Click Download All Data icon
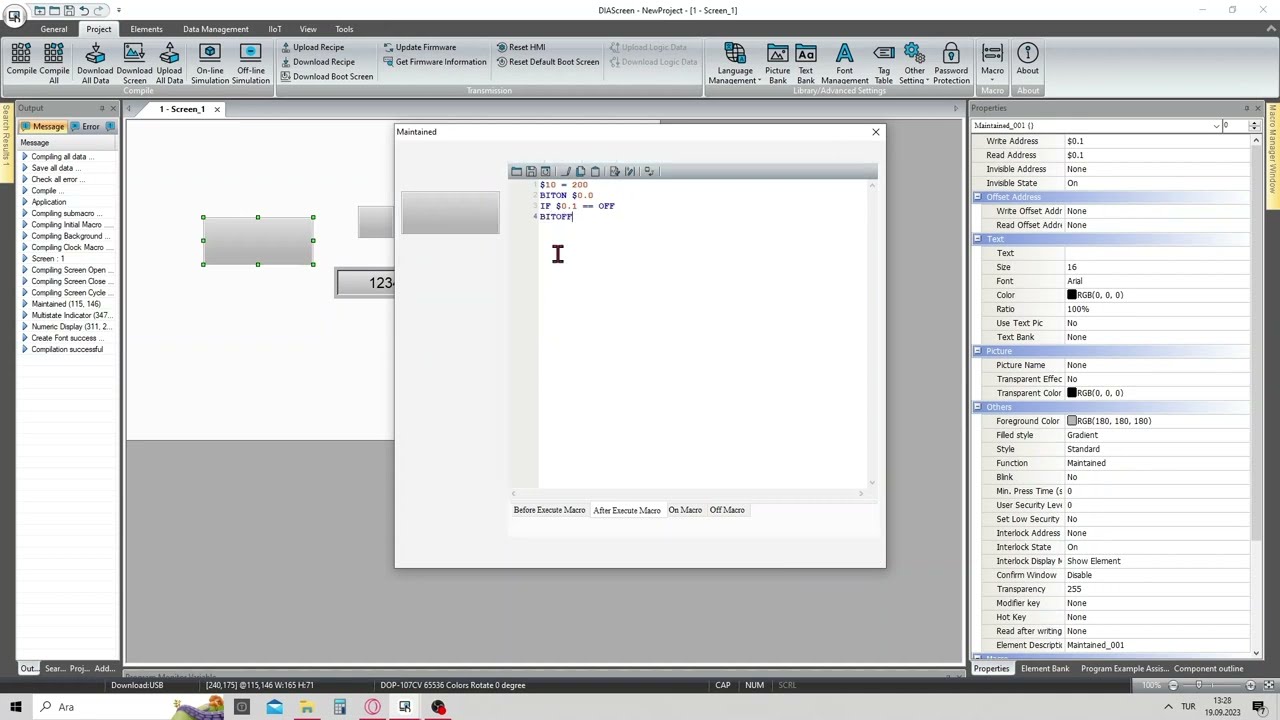Image resolution: width=1280 pixels, height=720 pixels. [95, 63]
